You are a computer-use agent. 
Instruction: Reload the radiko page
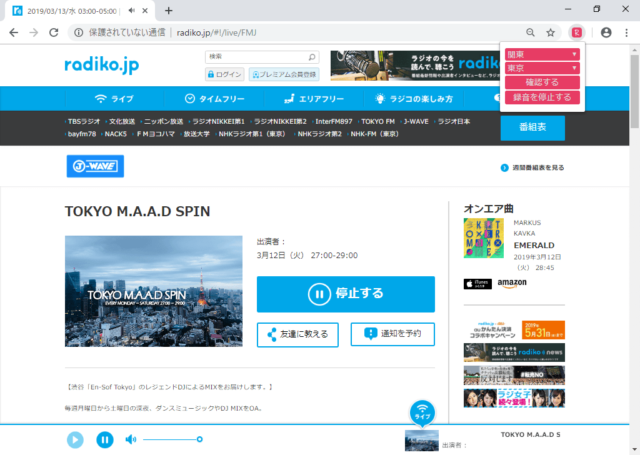[53, 33]
